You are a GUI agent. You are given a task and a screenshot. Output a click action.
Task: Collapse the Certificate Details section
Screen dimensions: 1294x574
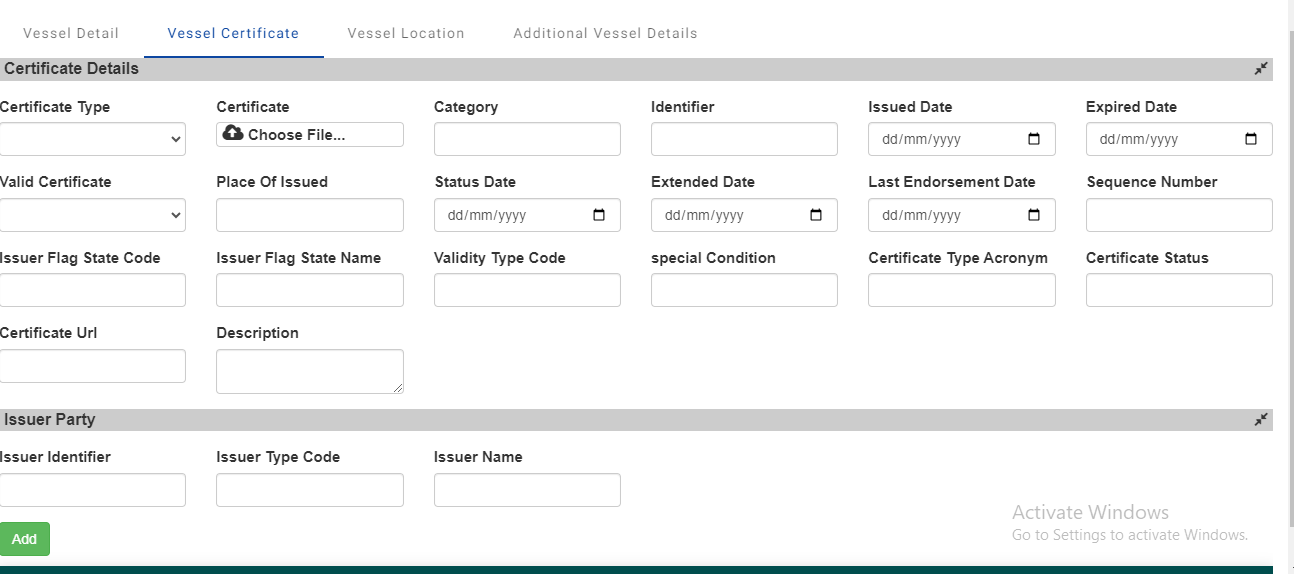1261,69
